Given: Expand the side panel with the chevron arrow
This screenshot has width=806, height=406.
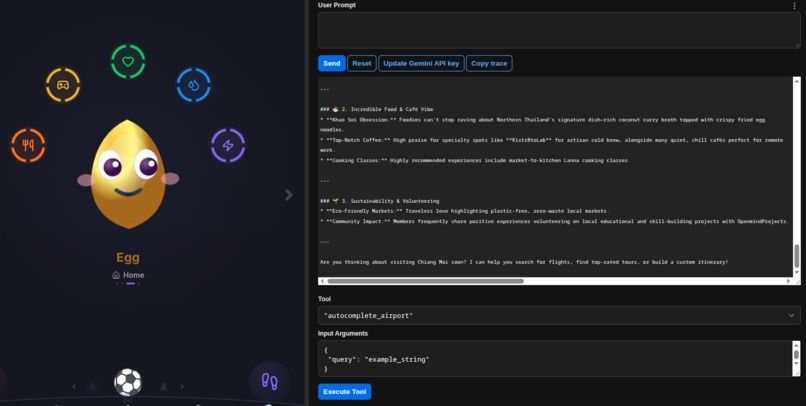Looking at the screenshot, I should [x=289, y=195].
